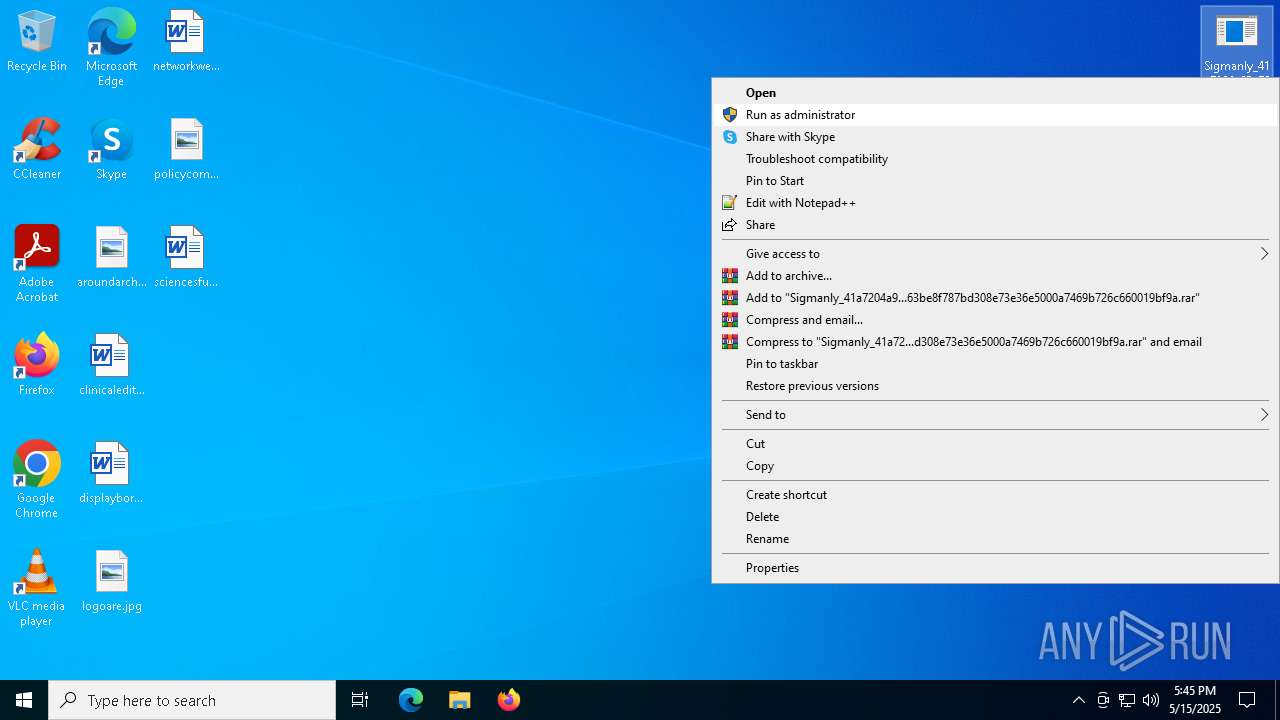Select the Adobe Acrobat desktop shortcut

point(37,264)
